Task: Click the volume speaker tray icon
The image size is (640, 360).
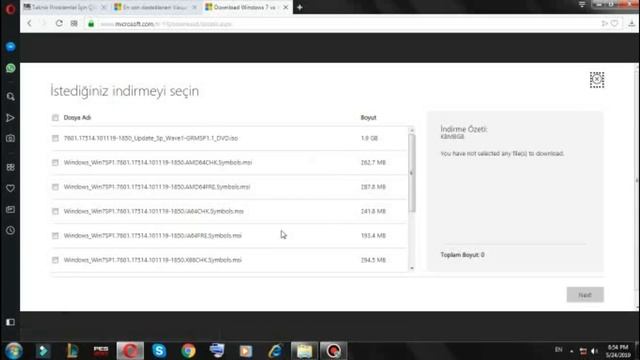Action: [x=594, y=351]
